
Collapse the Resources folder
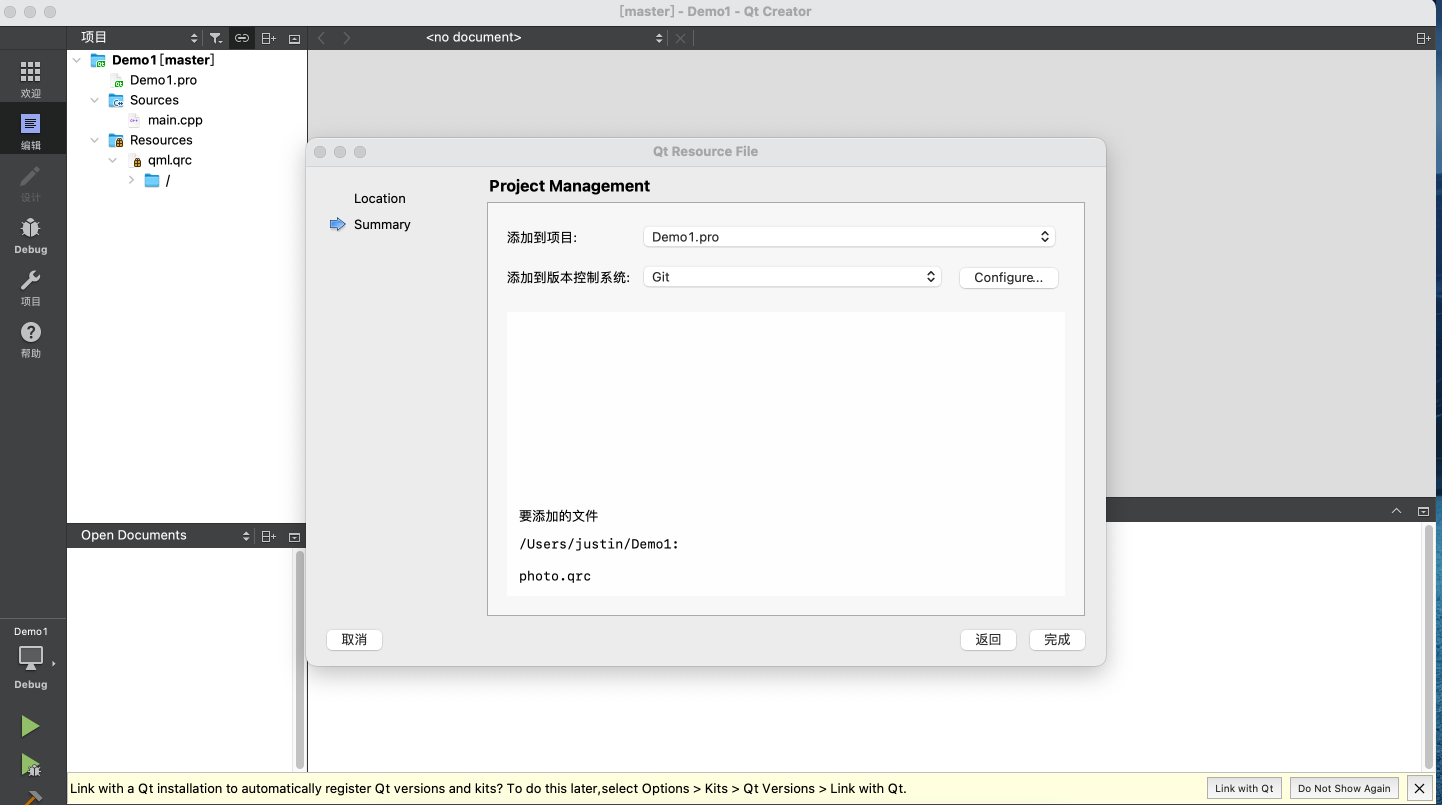point(95,140)
